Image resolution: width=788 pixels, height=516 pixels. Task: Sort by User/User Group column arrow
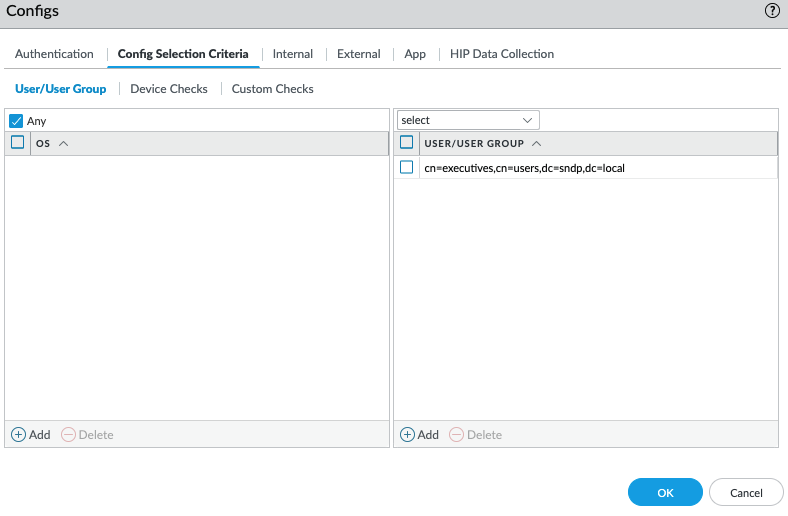[537, 143]
